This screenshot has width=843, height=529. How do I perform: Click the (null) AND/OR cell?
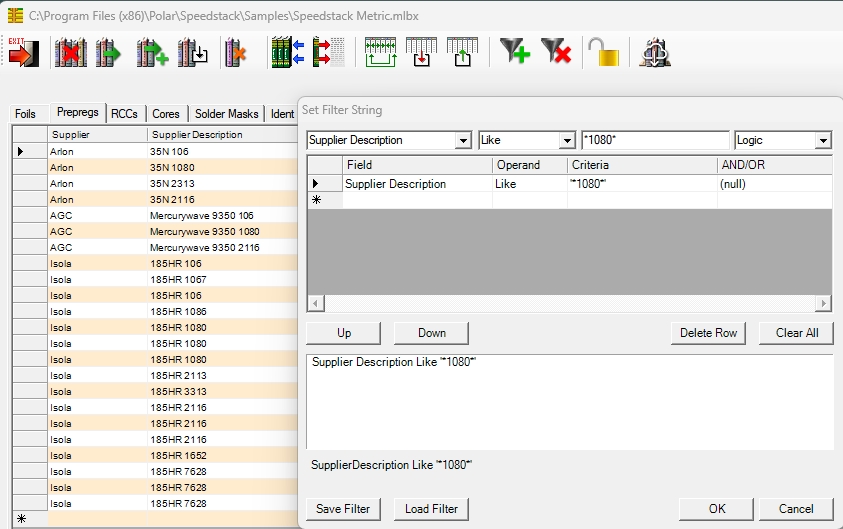click(775, 184)
